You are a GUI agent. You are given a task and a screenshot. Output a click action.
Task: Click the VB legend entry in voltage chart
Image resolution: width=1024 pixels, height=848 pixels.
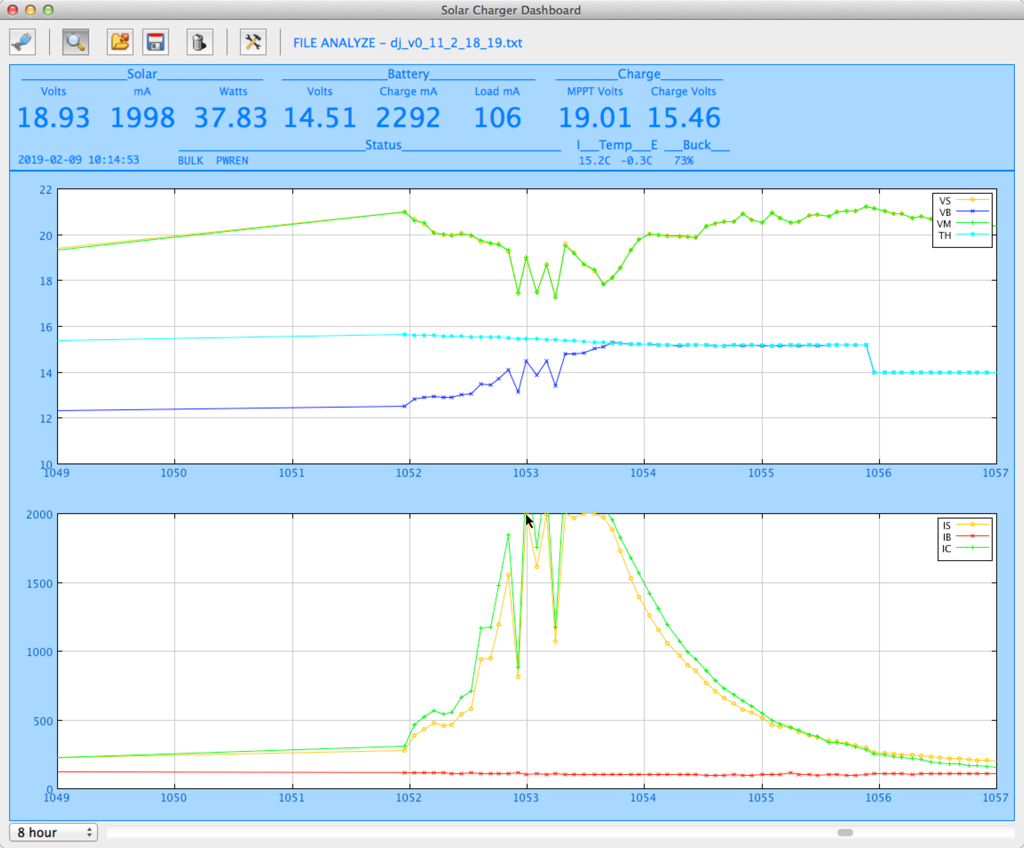(963, 212)
